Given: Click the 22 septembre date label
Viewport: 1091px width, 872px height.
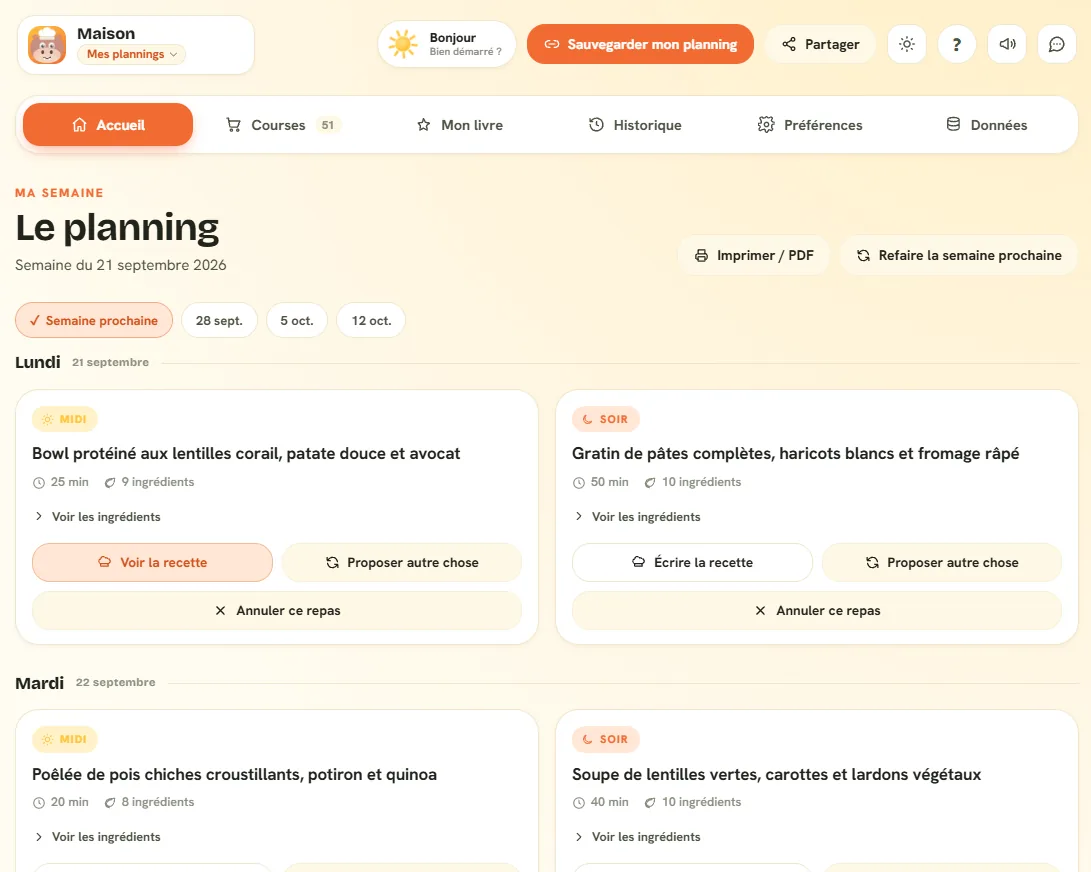Looking at the screenshot, I should click(116, 682).
